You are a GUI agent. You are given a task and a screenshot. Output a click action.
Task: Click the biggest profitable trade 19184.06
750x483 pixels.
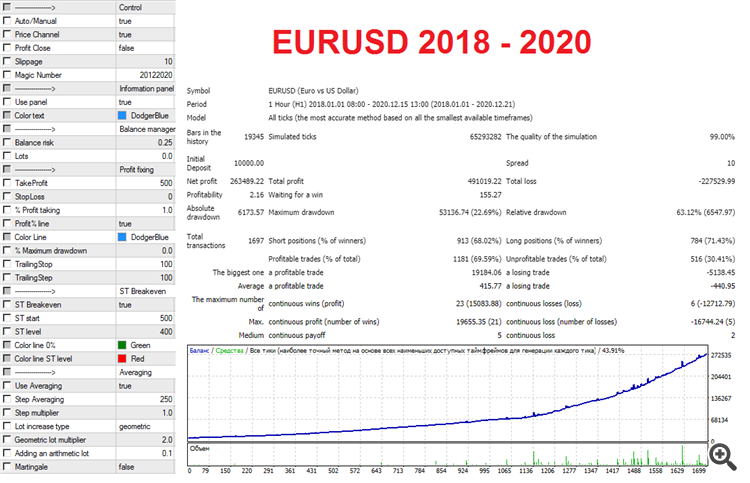[486, 273]
